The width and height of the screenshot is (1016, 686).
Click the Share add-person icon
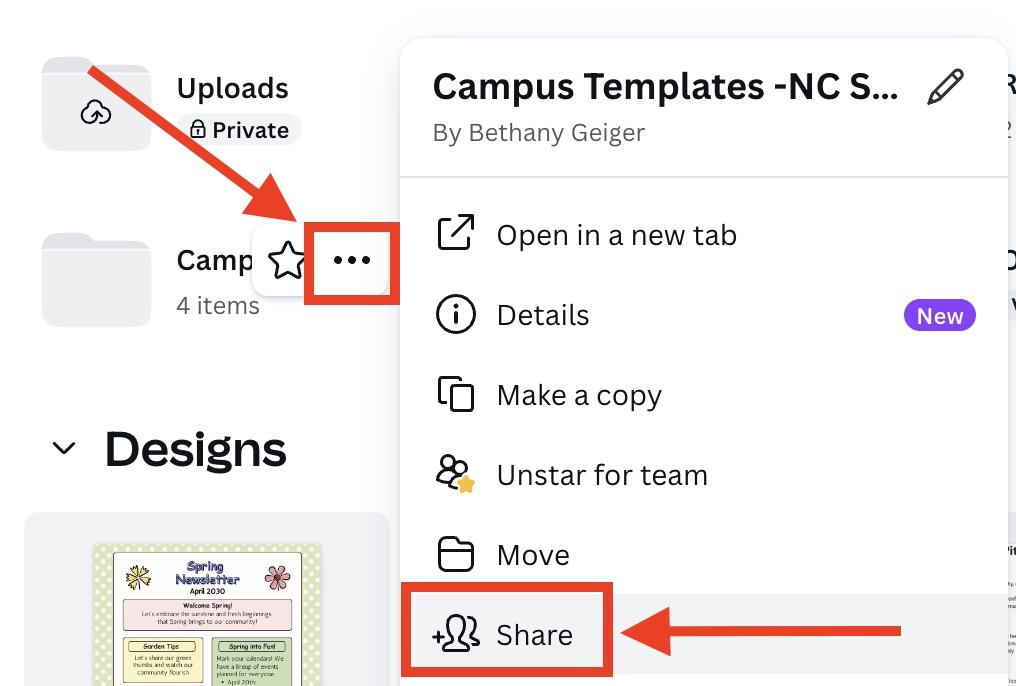(x=456, y=634)
